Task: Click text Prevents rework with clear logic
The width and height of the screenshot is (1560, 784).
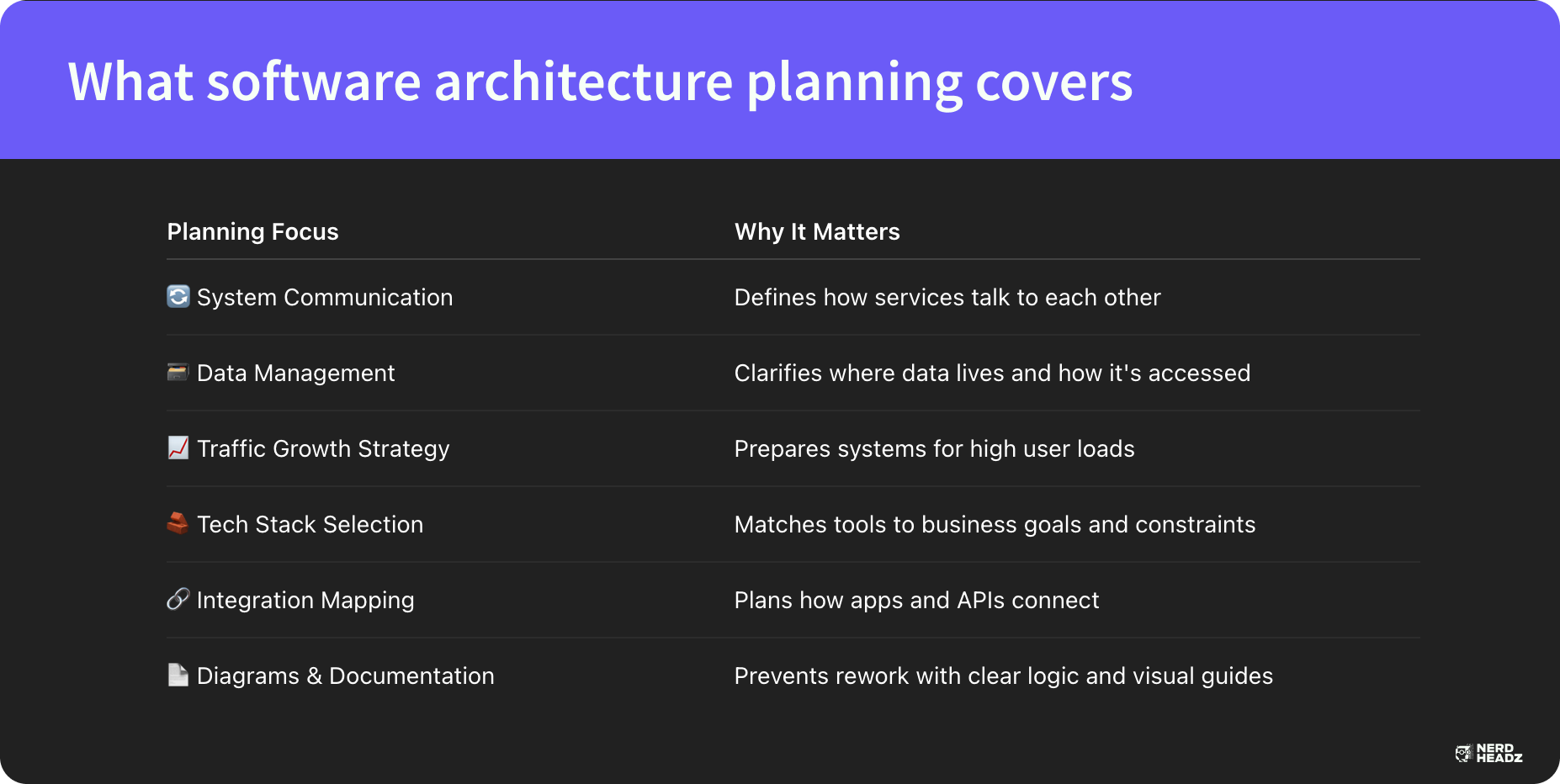Action: click(x=906, y=676)
